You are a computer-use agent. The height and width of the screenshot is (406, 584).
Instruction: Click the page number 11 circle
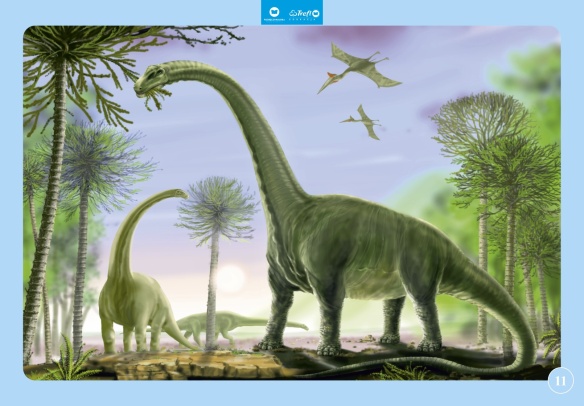[x=561, y=381]
